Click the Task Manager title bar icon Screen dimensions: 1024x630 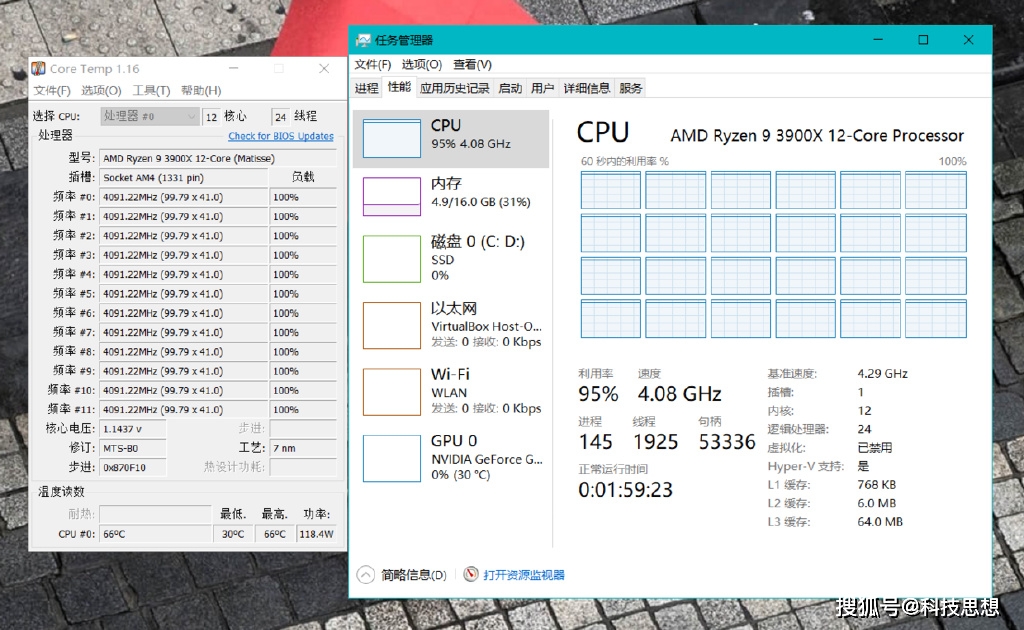363,40
